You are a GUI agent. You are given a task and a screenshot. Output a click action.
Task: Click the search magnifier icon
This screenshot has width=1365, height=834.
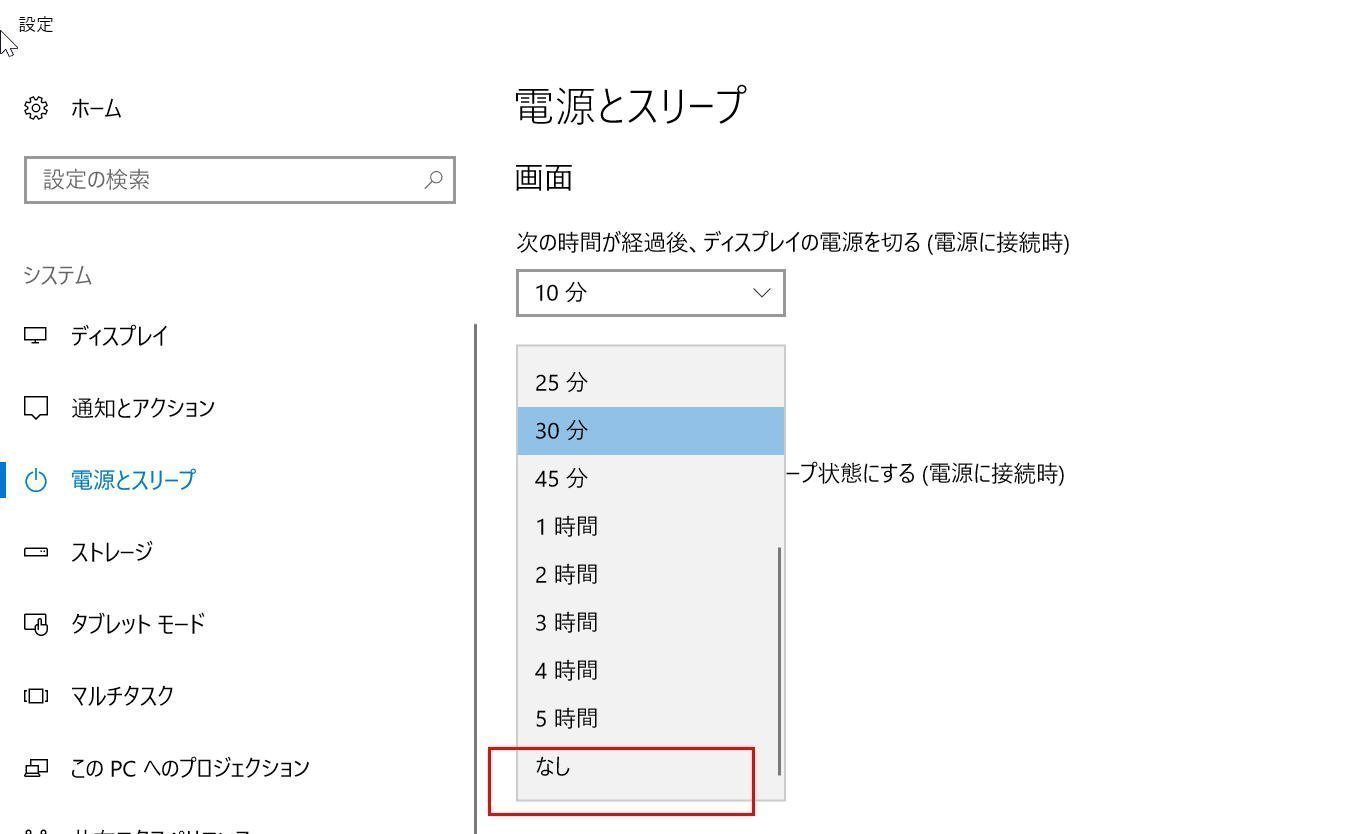point(433,180)
